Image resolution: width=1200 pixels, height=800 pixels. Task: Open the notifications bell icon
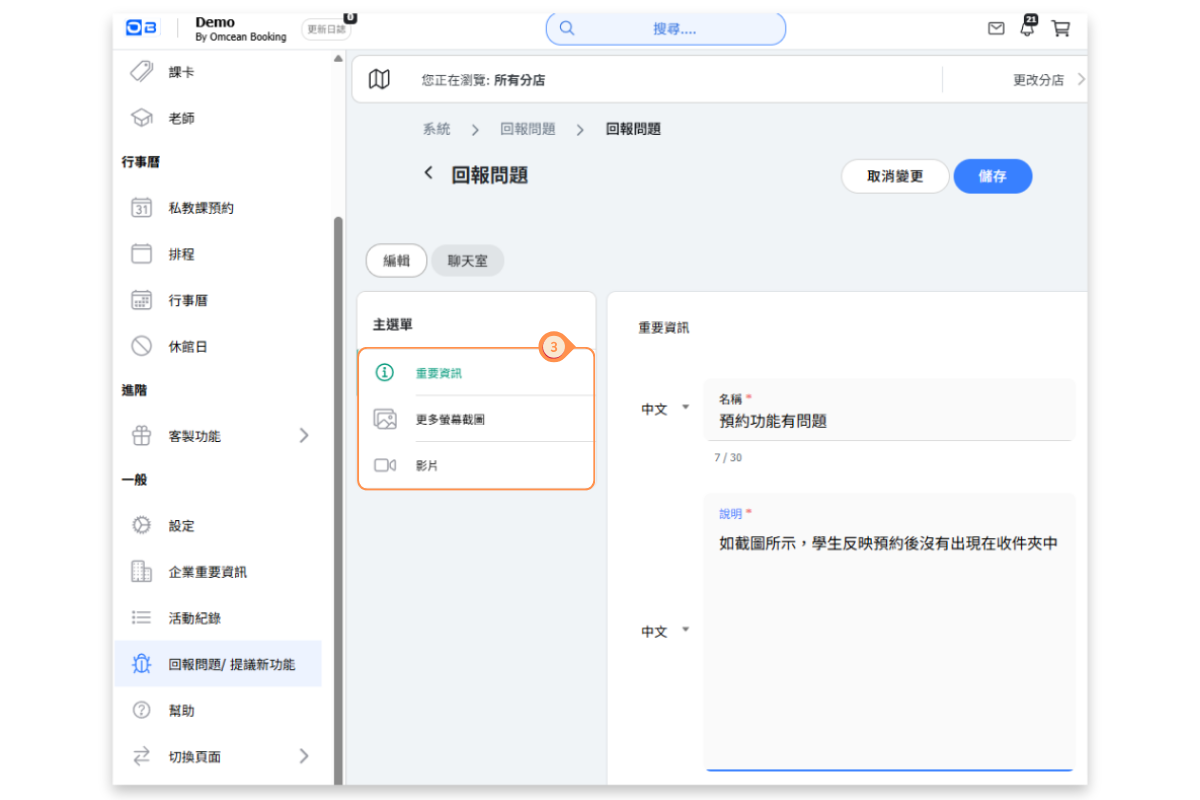(x=1027, y=29)
